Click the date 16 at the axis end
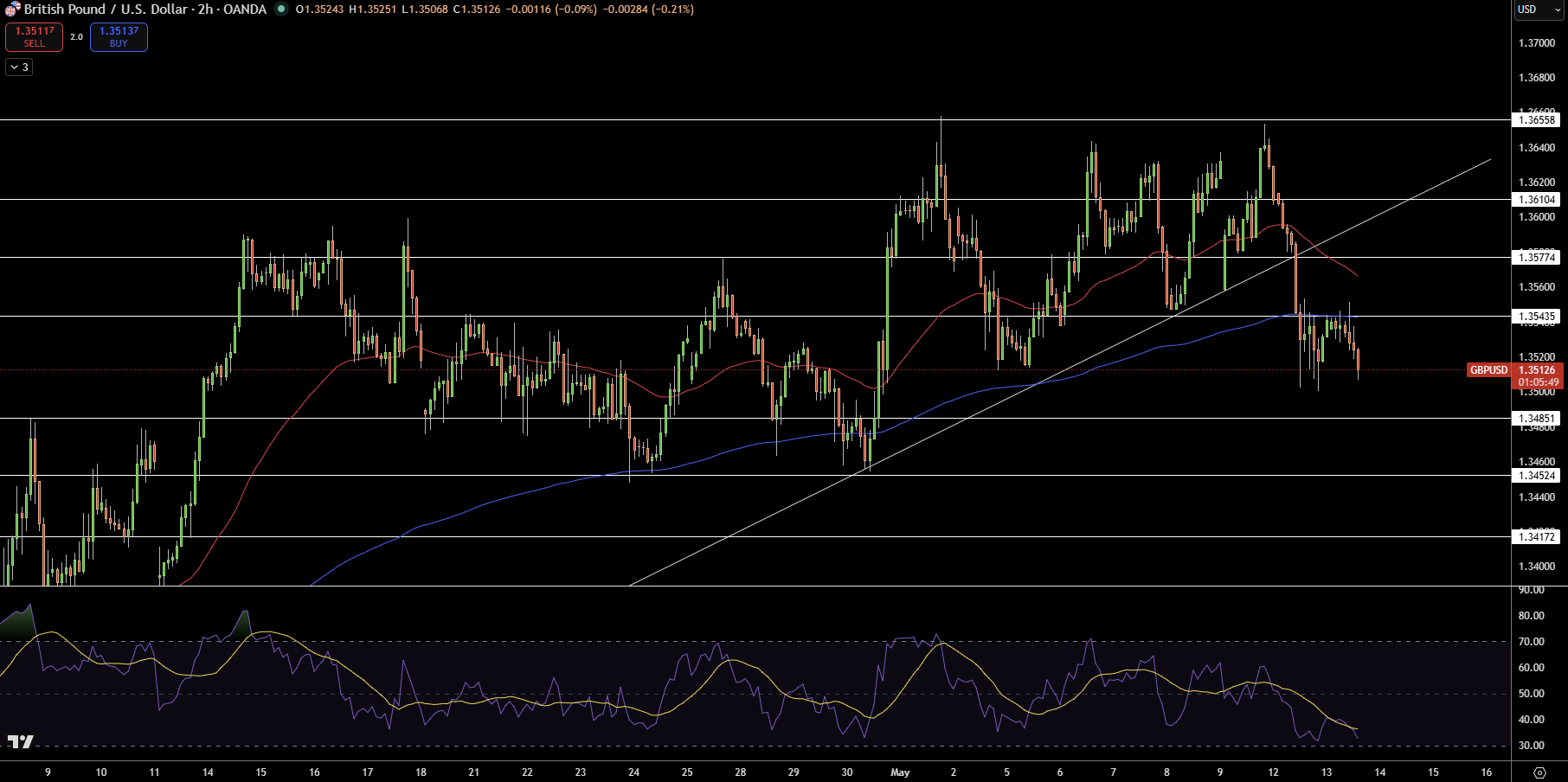The image size is (1568, 782). (1487, 772)
